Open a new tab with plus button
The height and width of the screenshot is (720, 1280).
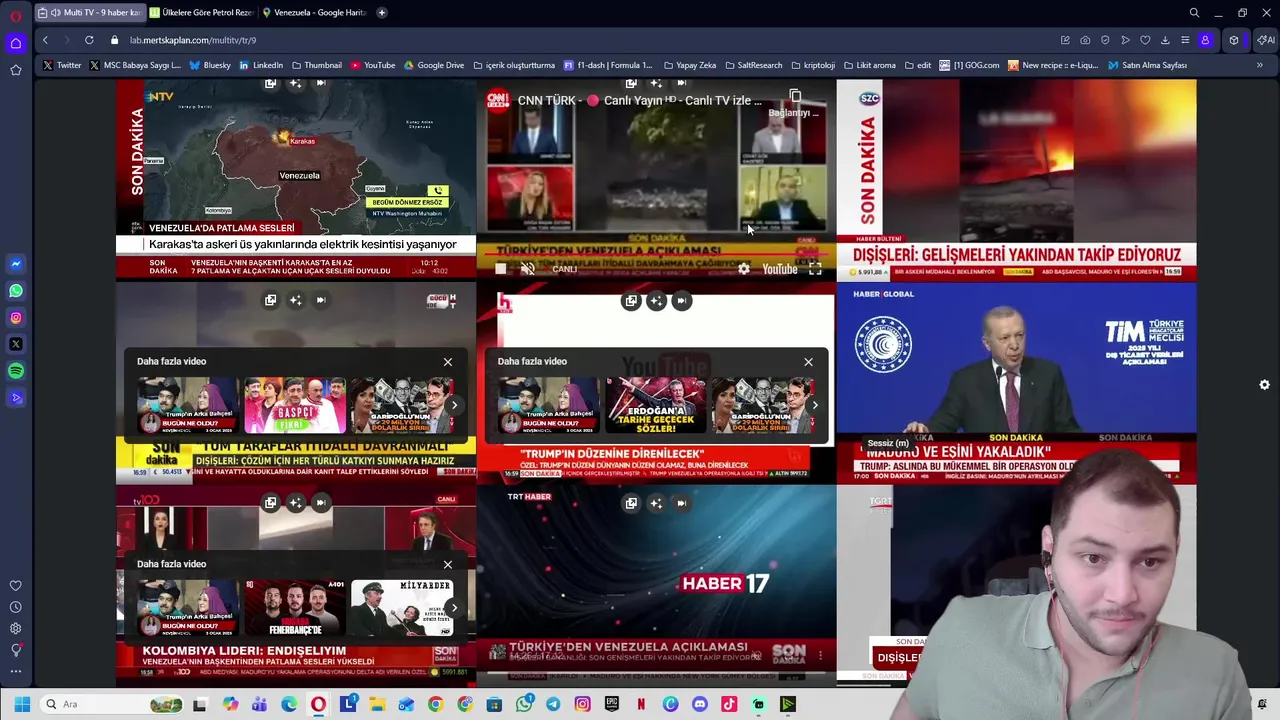pos(382,13)
